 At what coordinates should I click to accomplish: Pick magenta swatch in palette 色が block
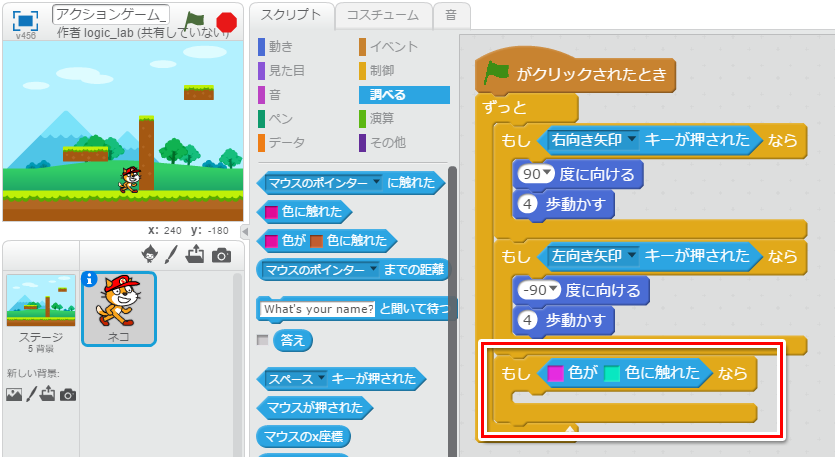pyautogui.click(x=272, y=241)
